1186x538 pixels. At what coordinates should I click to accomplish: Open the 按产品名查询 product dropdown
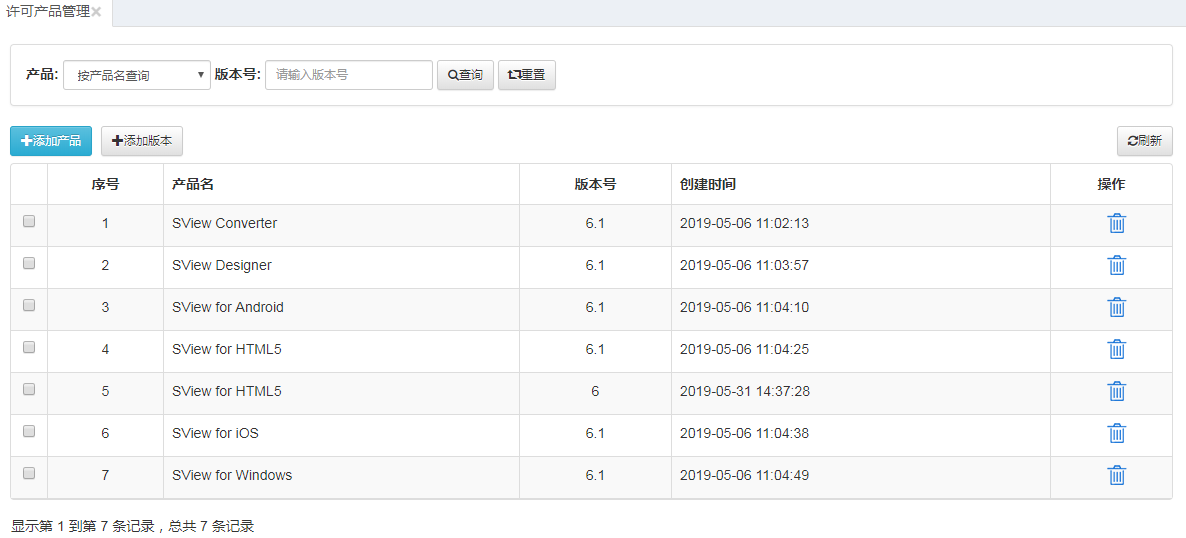pos(137,75)
